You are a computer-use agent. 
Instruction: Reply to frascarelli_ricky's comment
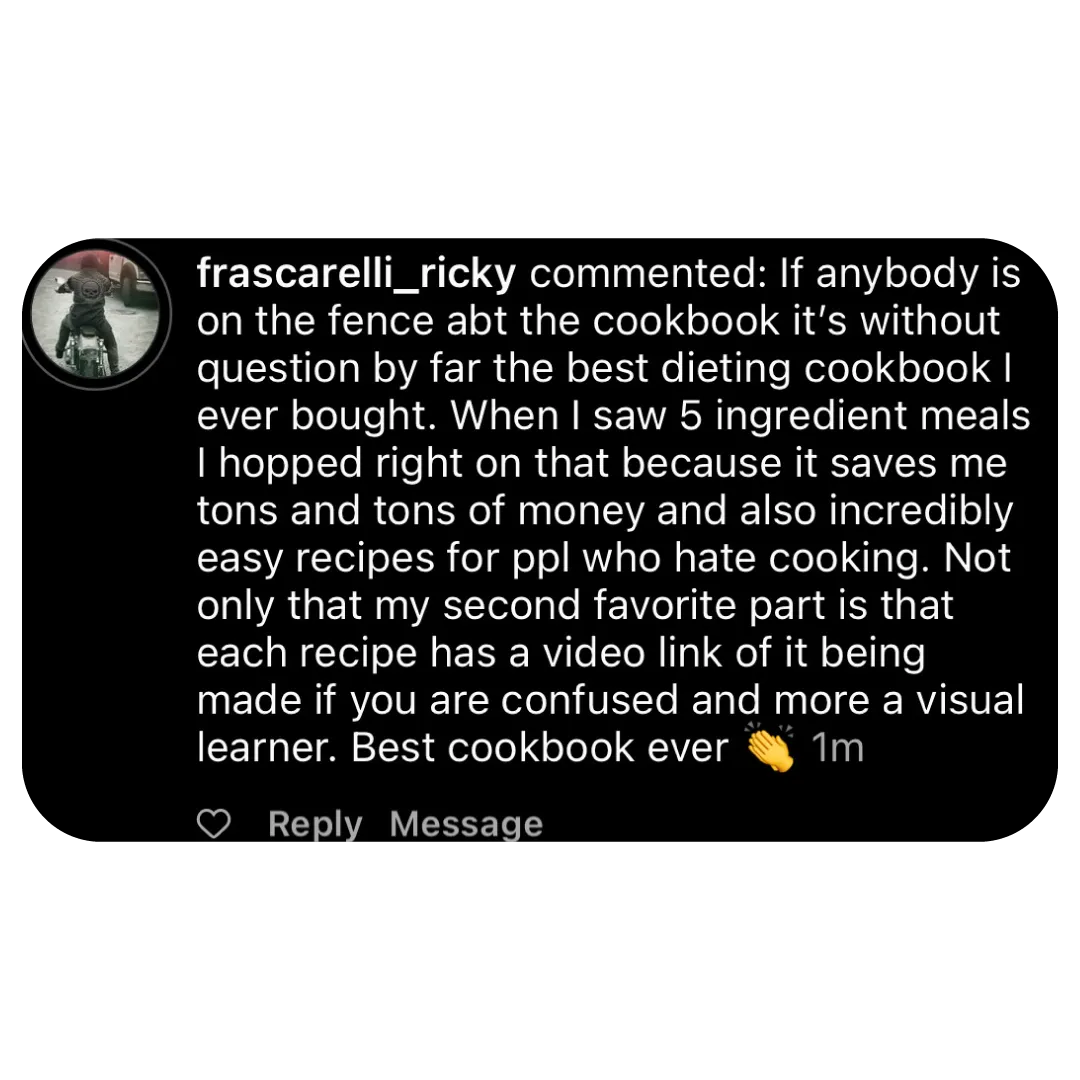point(315,824)
